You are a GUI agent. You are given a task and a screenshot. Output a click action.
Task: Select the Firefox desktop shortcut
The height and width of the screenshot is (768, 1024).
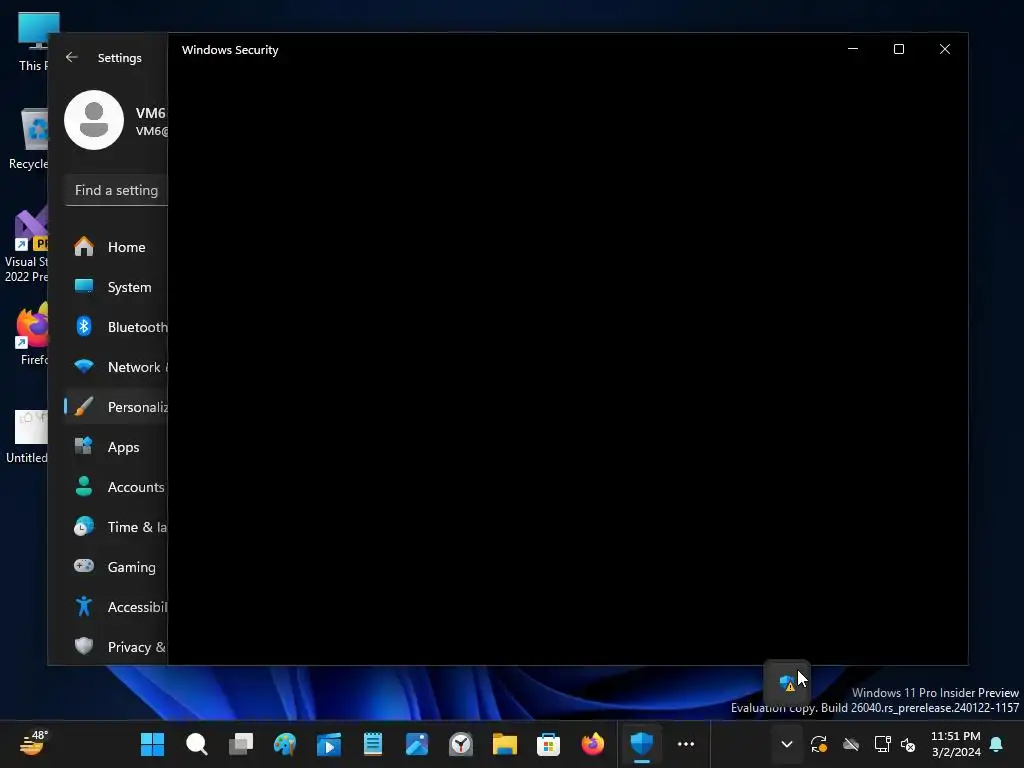click(33, 333)
